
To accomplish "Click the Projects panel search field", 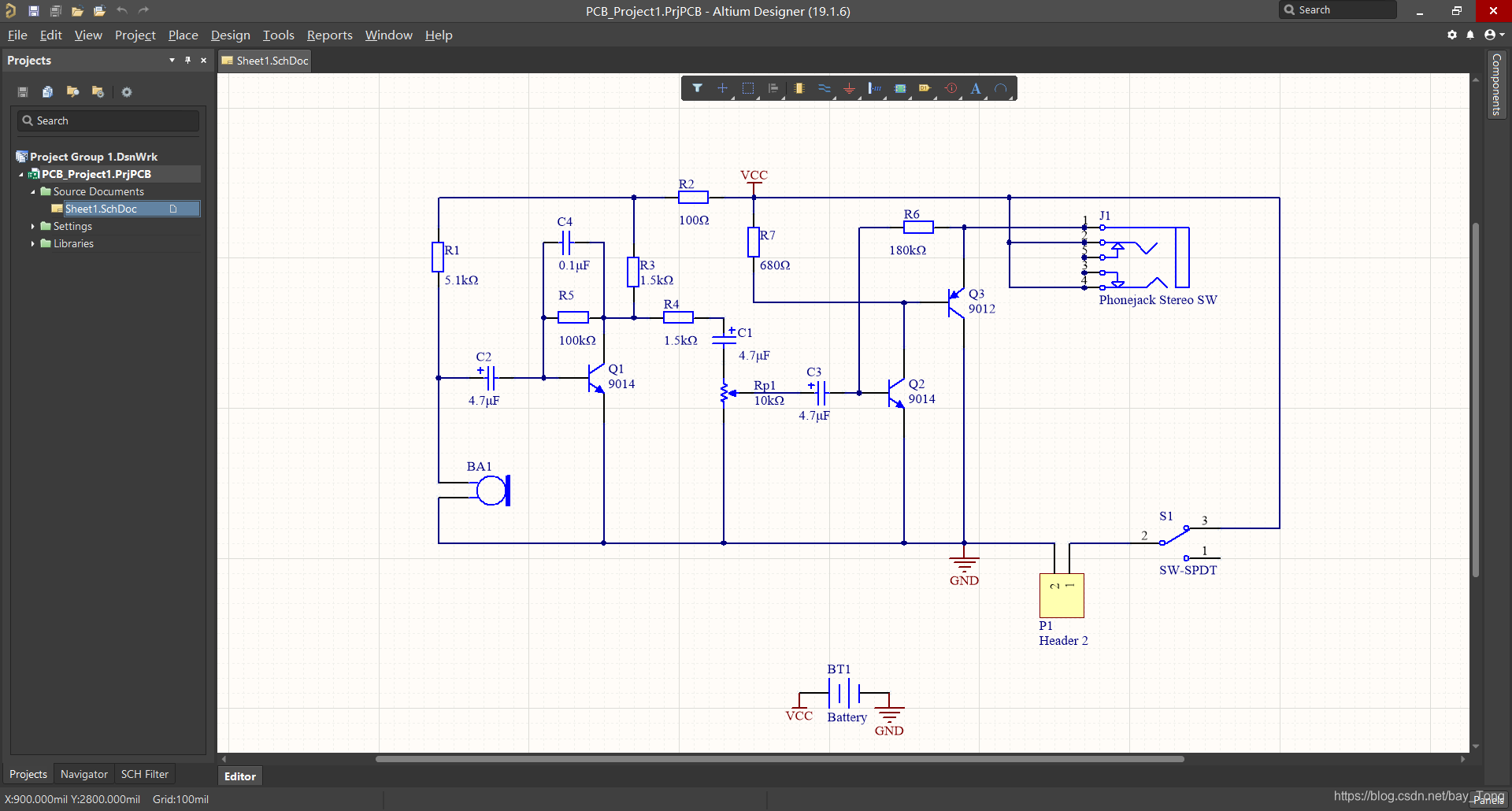I will [x=109, y=120].
